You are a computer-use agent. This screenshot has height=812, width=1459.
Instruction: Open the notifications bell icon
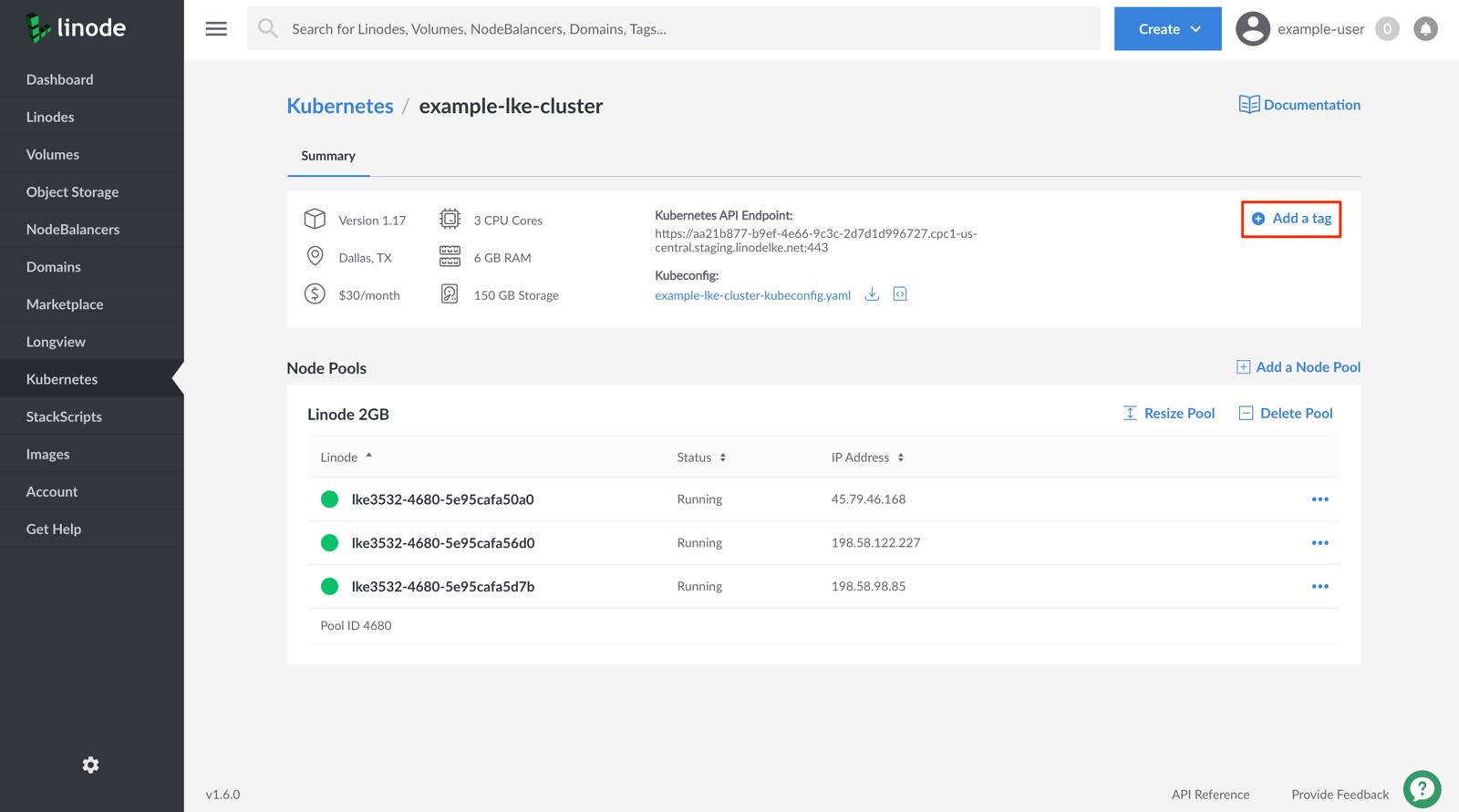point(1425,29)
